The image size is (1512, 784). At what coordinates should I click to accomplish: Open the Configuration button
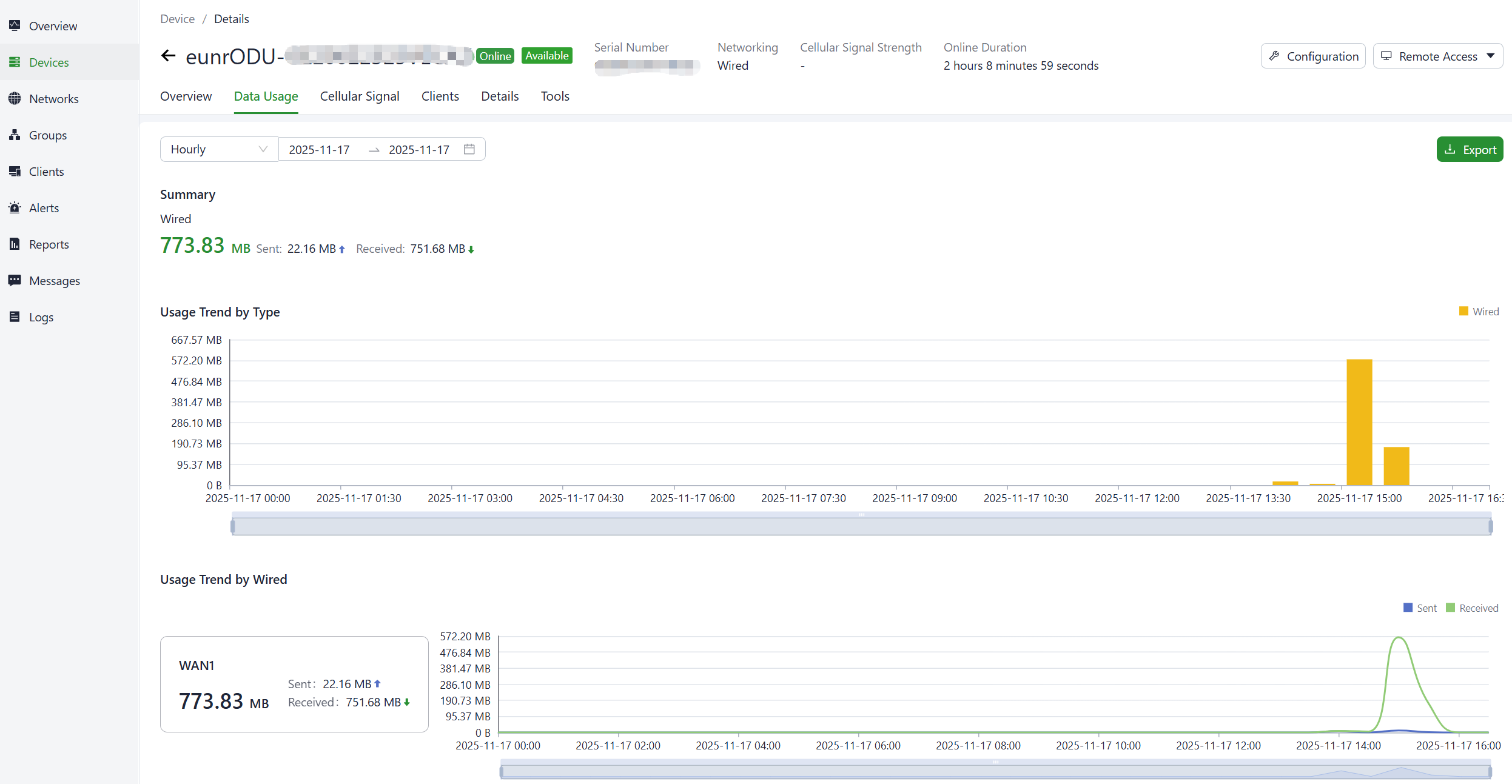1313,56
